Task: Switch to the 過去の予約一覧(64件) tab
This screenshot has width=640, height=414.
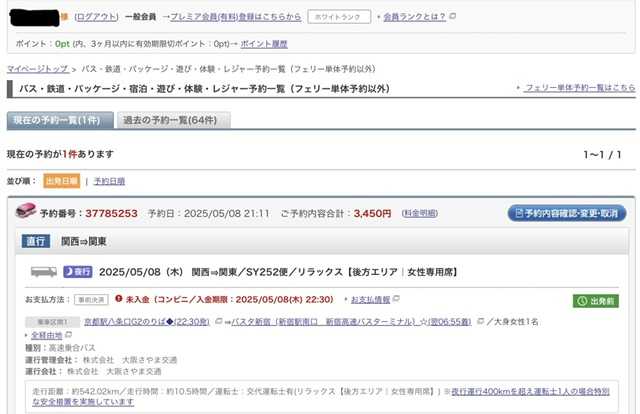Action: pyautogui.click(x=173, y=120)
